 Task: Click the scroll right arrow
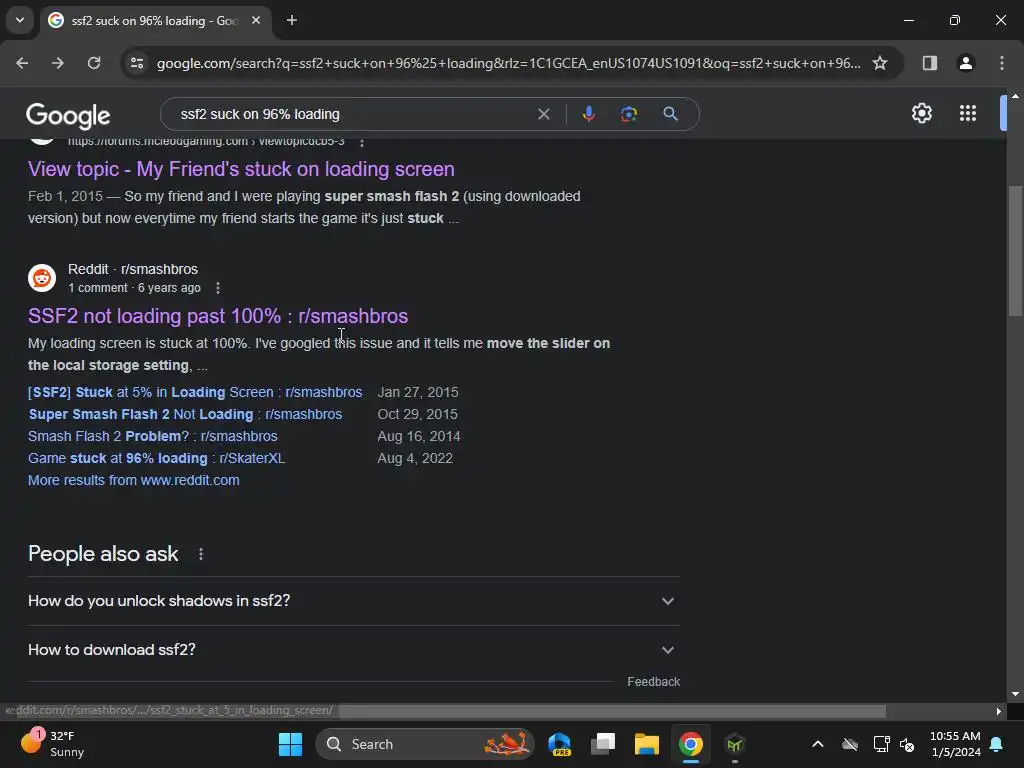coord(998,711)
